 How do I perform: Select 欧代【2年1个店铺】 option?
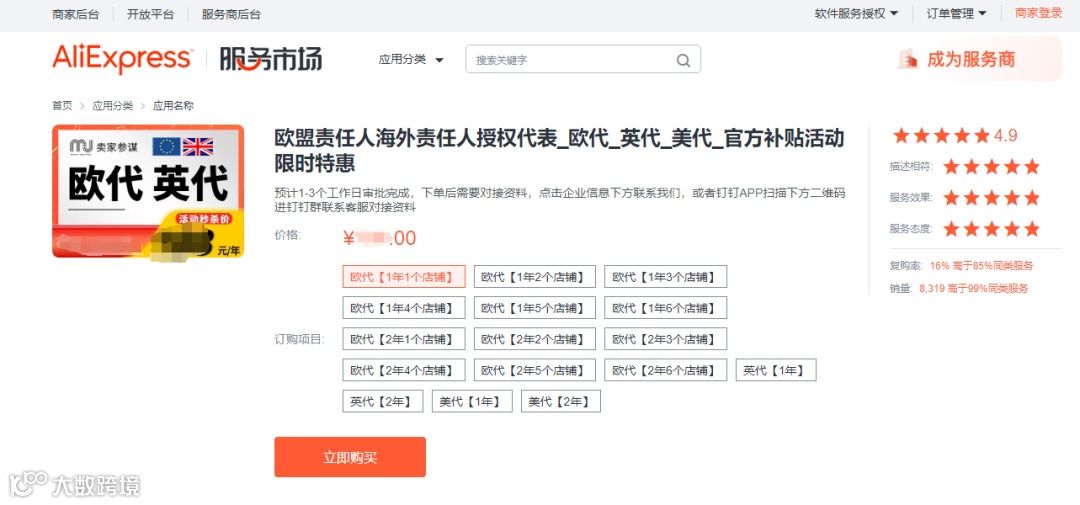[404, 339]
